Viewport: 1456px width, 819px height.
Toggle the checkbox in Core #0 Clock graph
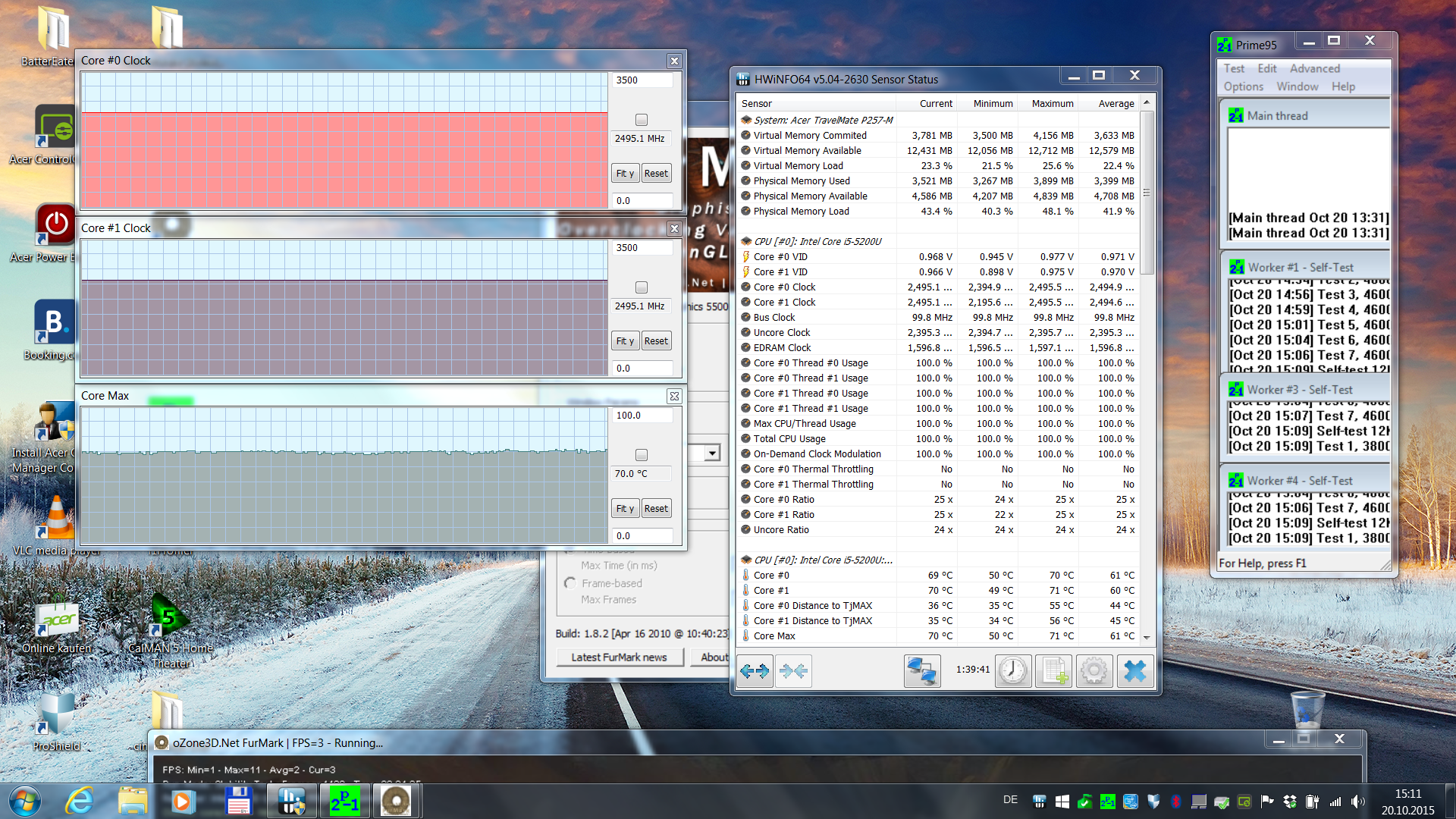(642, 120)
